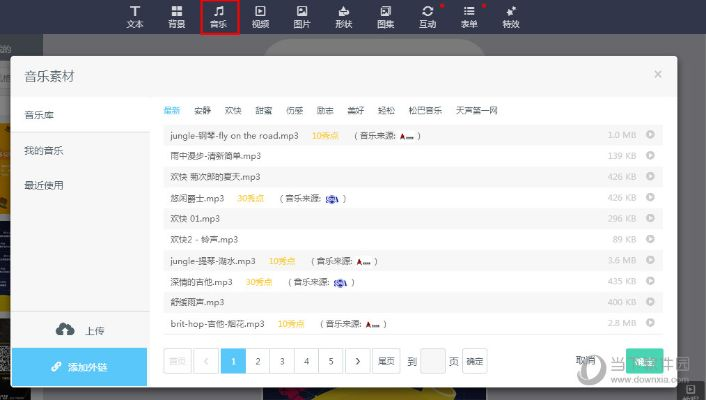Select the 美好 category tab
The height and width of the screenshot is (400, 706).
pos(355,110)
